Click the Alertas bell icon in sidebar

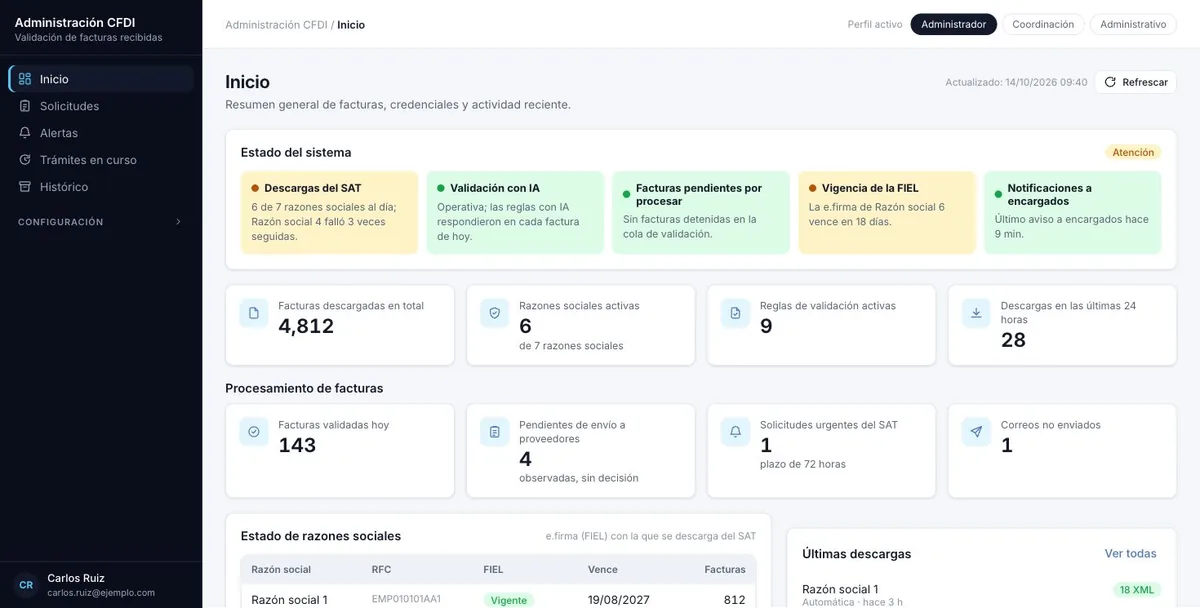[25, 133]
